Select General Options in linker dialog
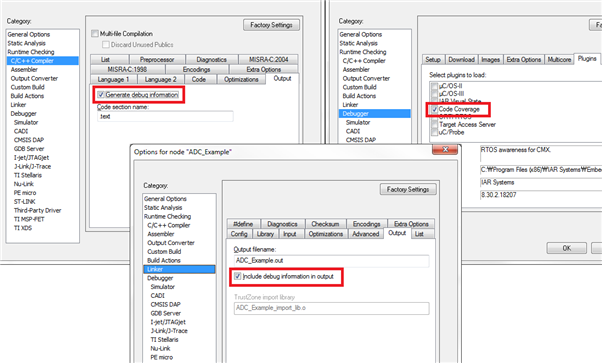The height and width of the screenshot is (363, 602). 165,199
